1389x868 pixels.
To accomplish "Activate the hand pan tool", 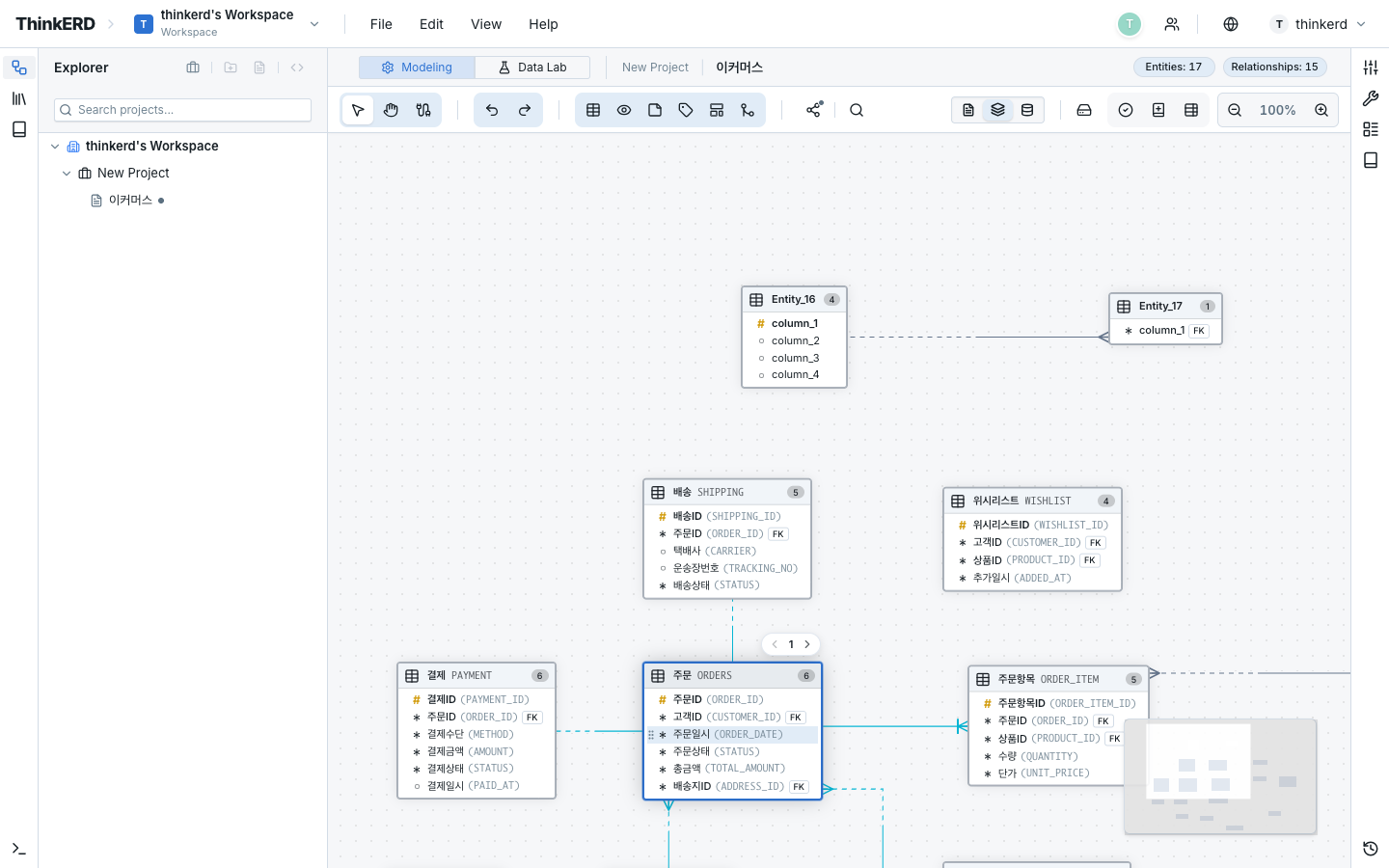I will [x=391, y=110].
